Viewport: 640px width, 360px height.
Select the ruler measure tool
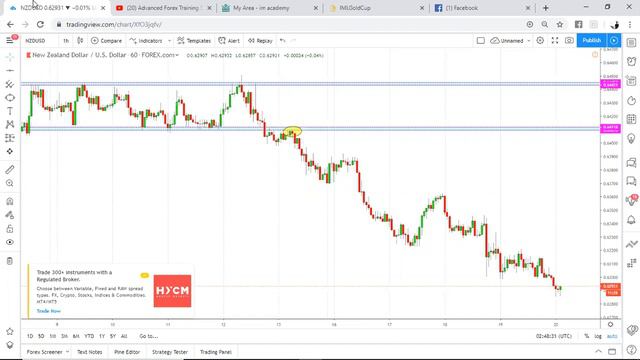[x=10, y=169]
